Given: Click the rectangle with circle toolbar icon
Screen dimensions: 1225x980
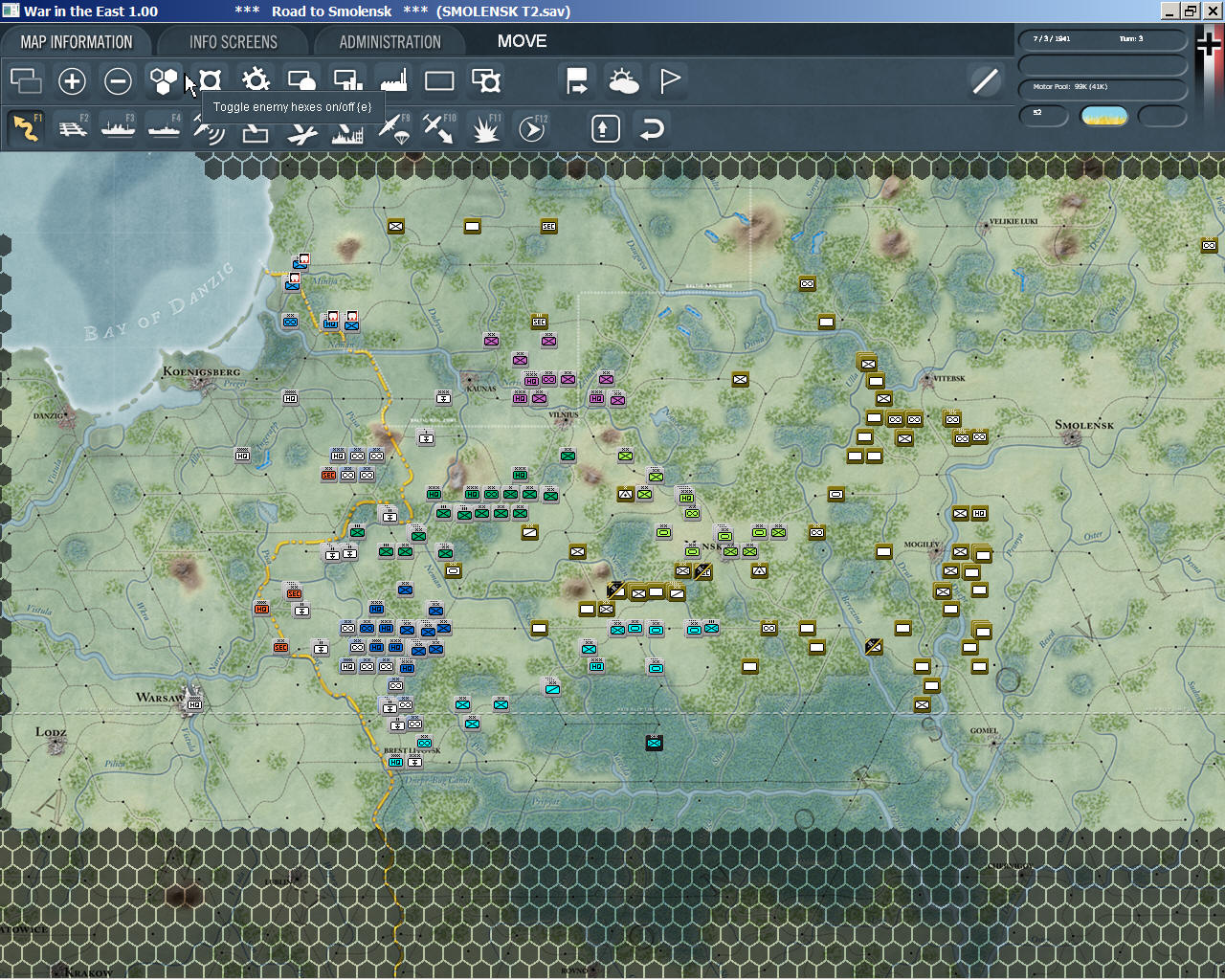Looking at the screenshot, I should pos(301,81).
